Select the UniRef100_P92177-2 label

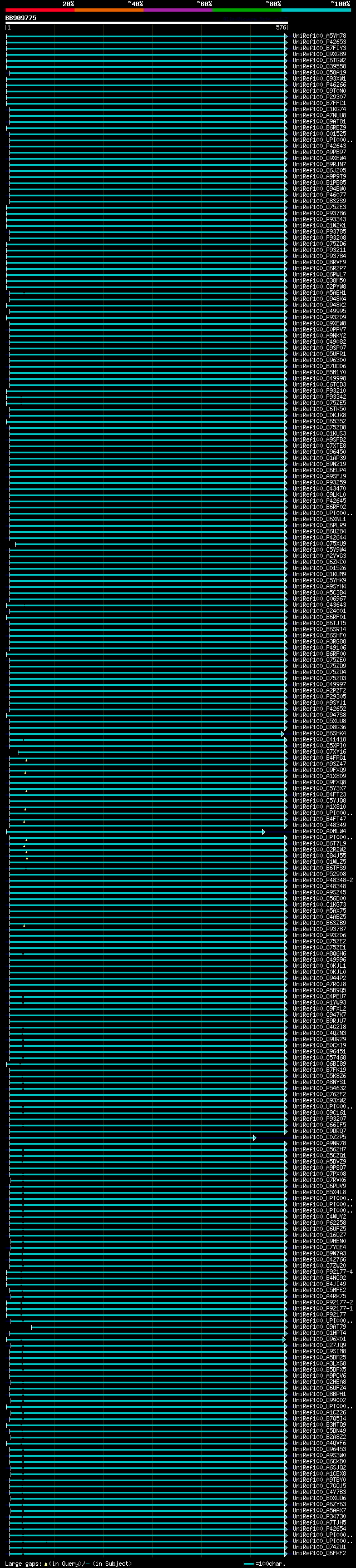click(323, 1302)
